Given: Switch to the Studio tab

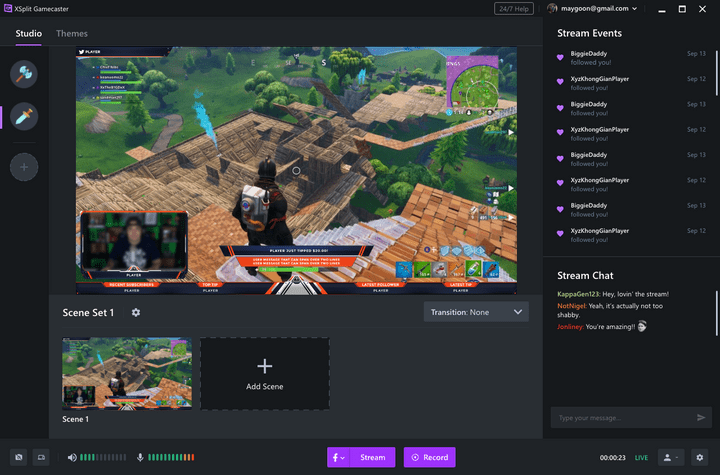Looking at the screenshot, I should click(28, 34).
